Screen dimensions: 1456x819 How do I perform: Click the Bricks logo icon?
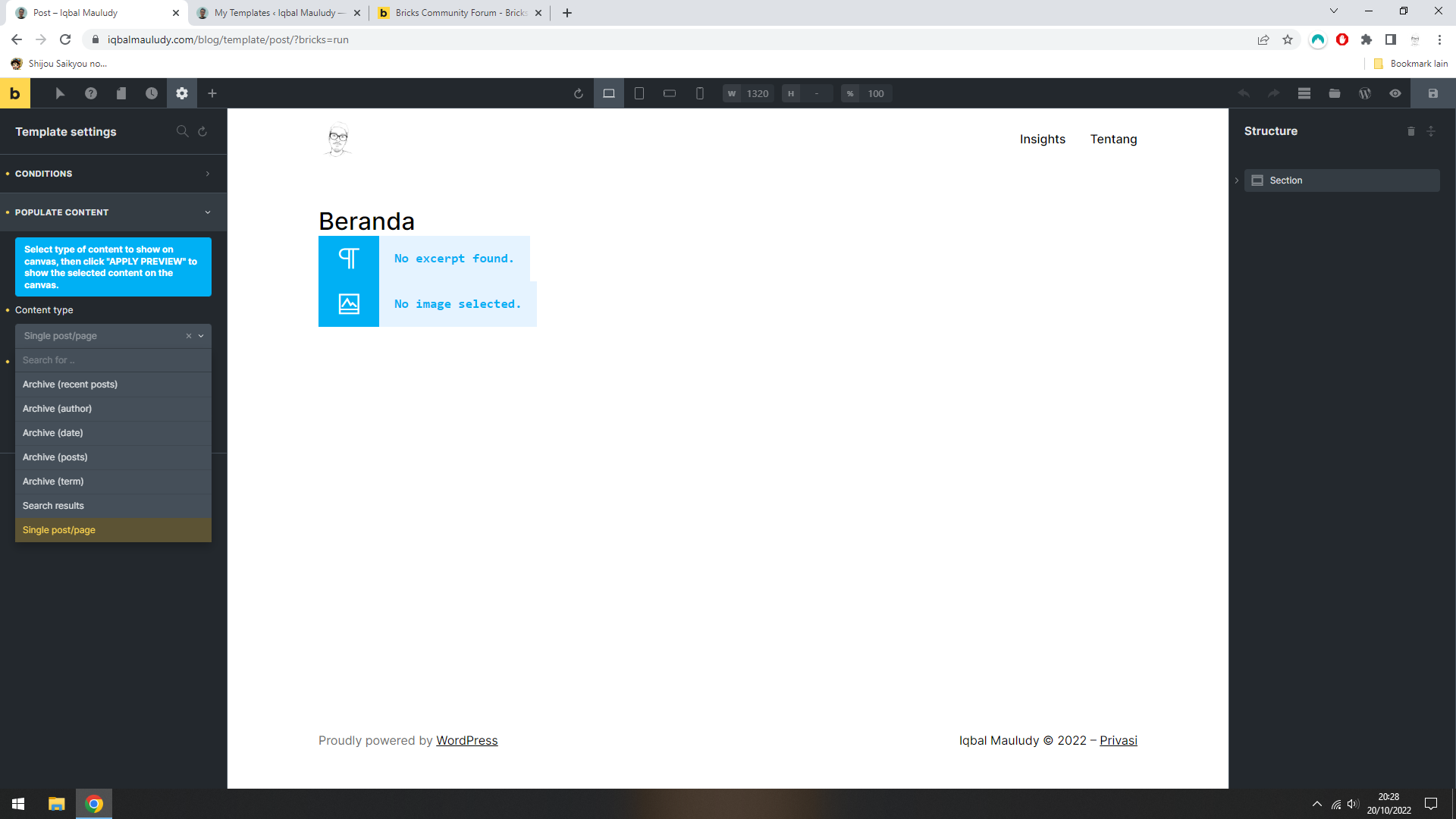(x=14, y=93)
